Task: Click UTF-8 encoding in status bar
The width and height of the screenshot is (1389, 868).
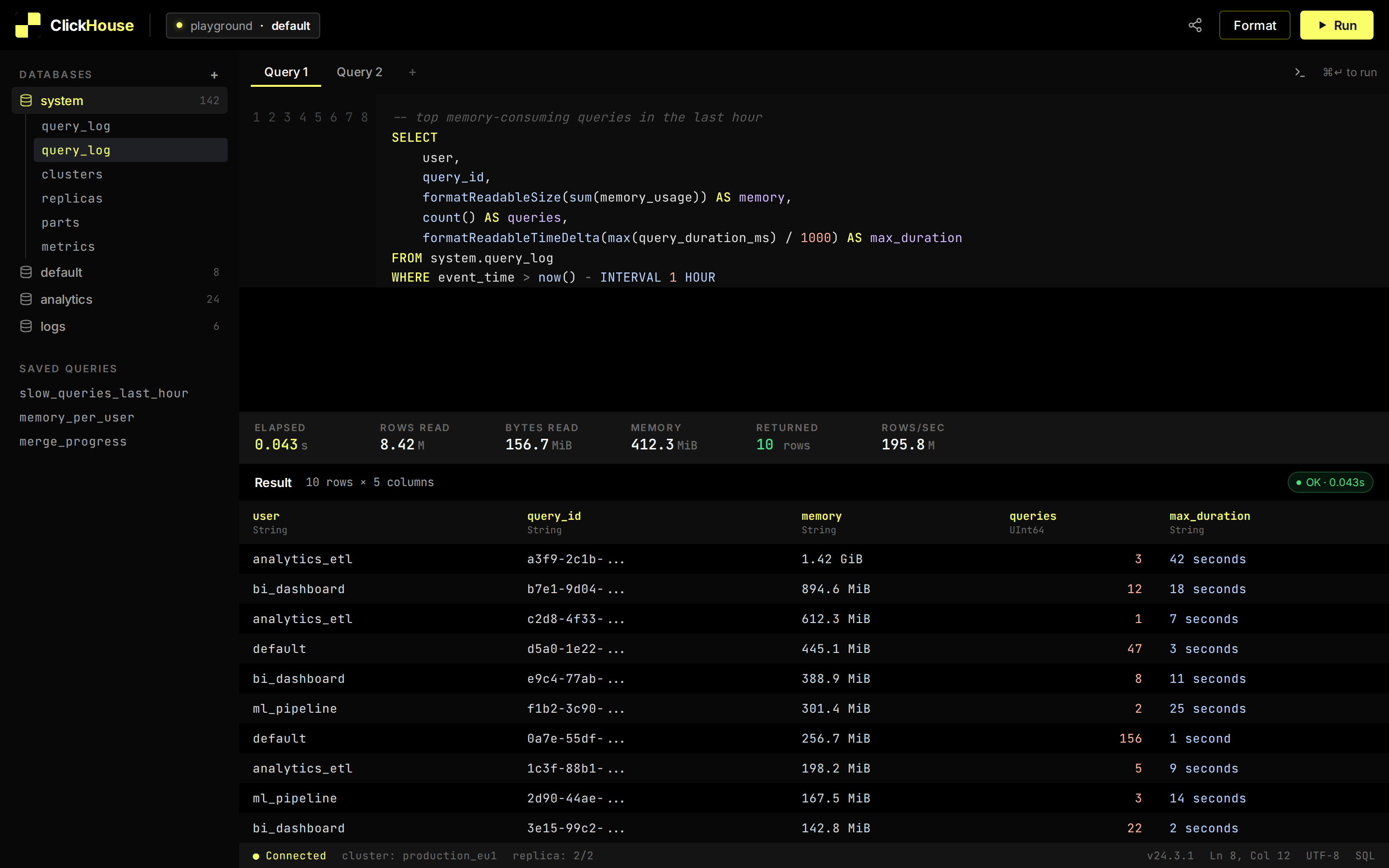Action: tap(1322, 855)
